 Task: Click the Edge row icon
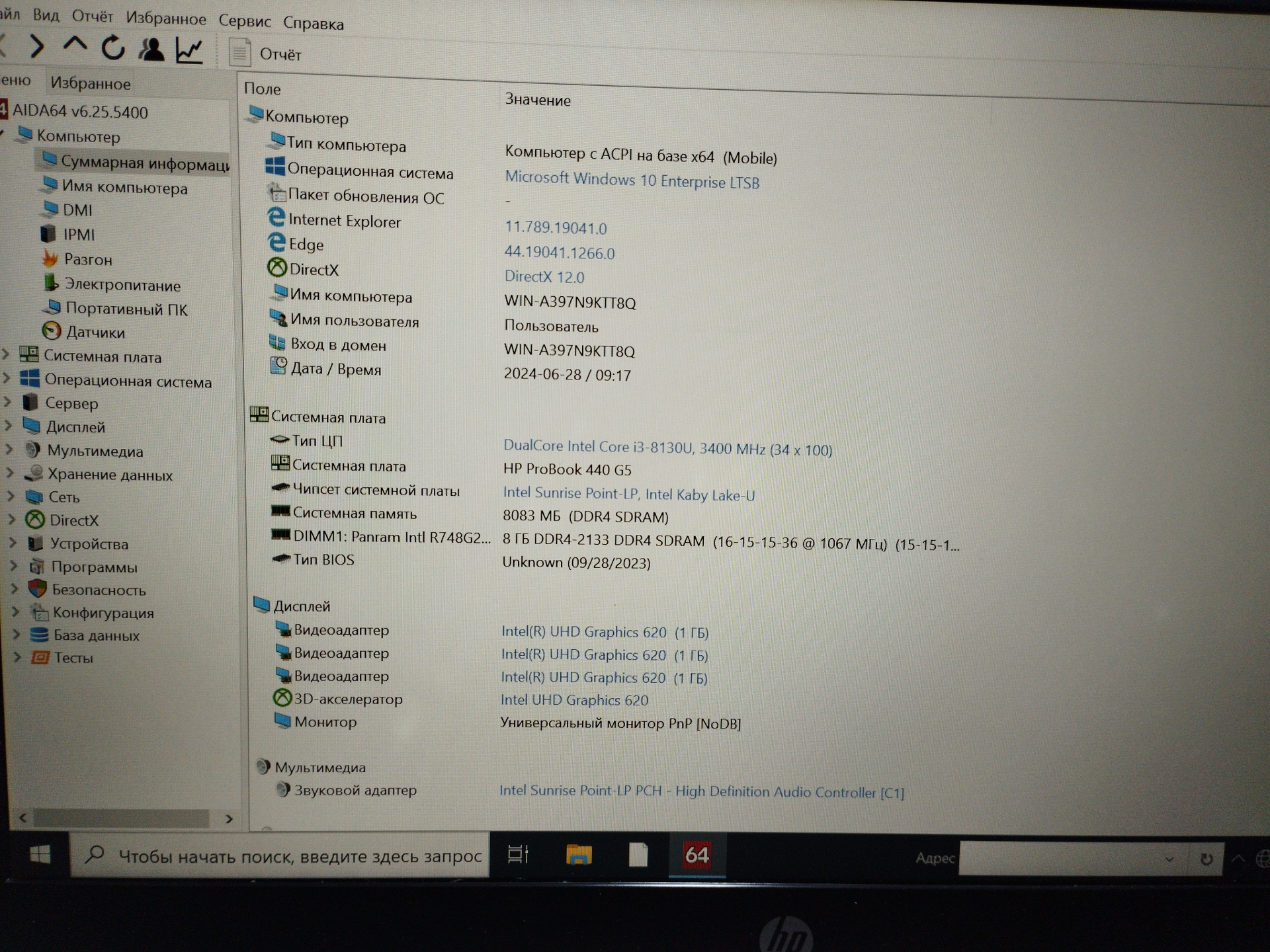tap(276, 242)
